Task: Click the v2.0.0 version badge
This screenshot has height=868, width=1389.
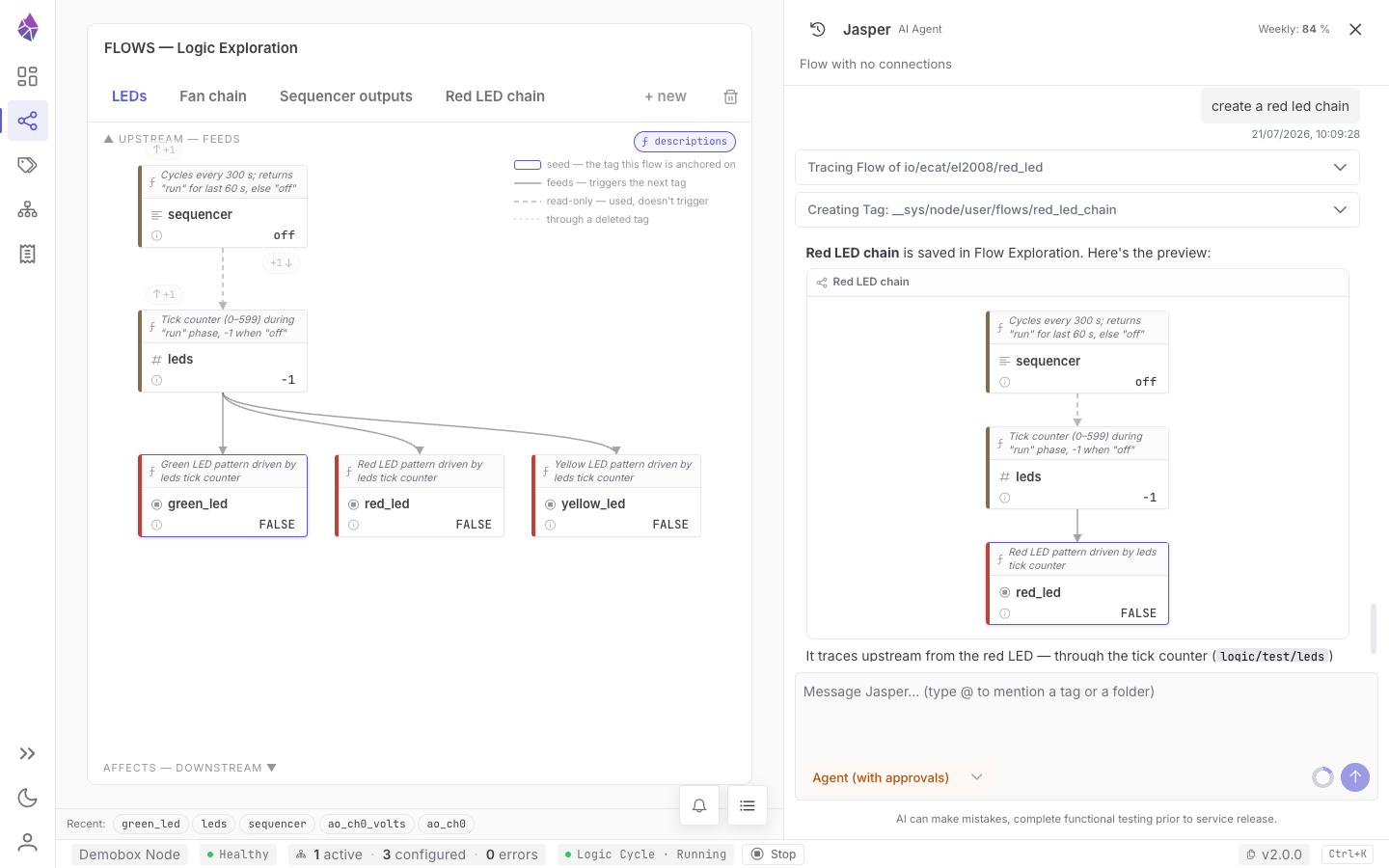Action: [x=1276, y=854]
